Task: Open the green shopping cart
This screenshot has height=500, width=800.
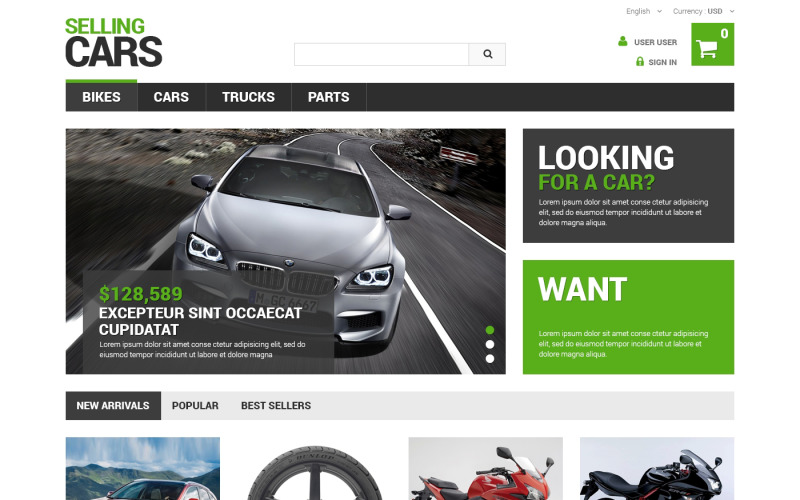Action: [711, 45]
